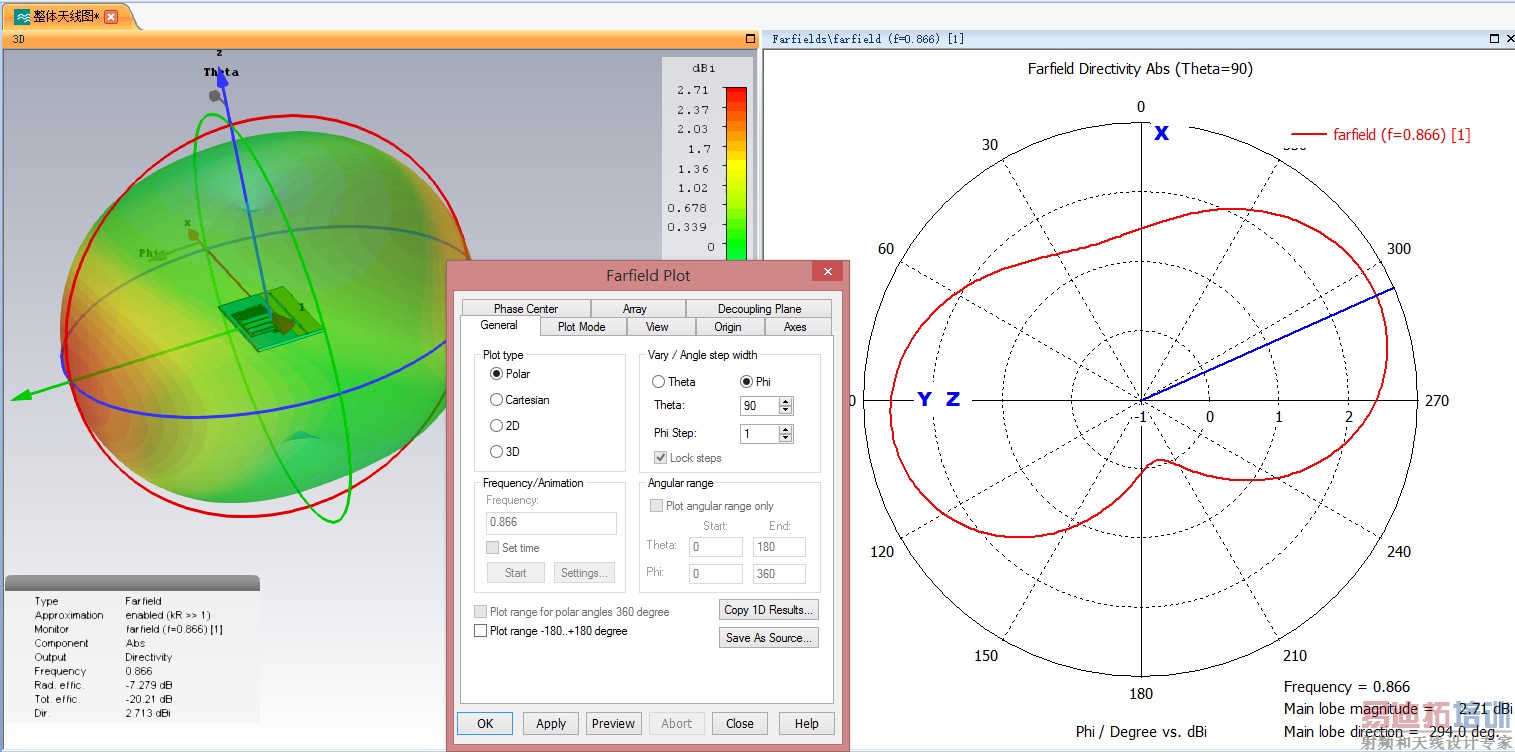Close the 整体天线图 document tab
Screen dimensions: 1515x752
[111, 17]
